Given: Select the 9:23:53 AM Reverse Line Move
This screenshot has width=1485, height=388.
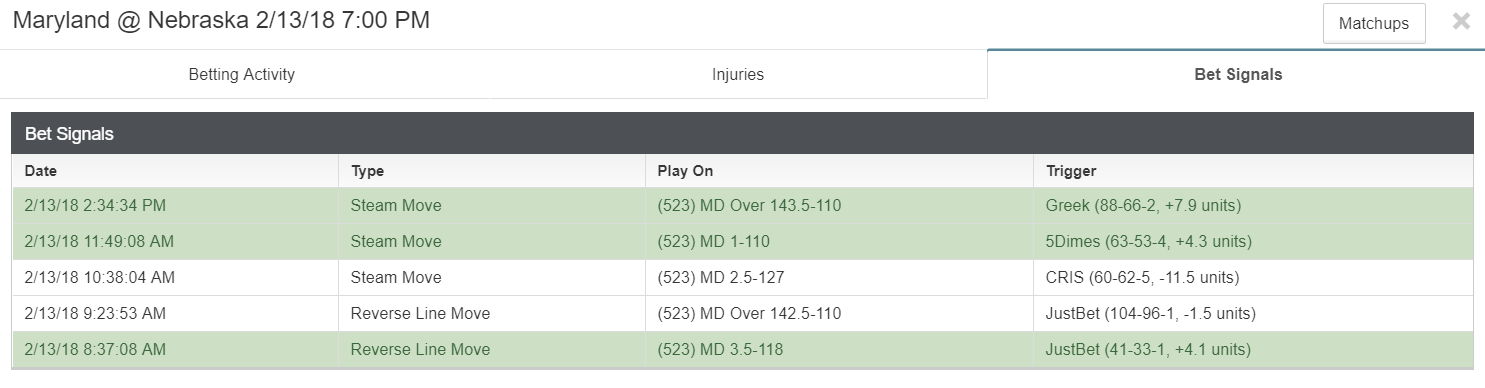Looking at the screenshot, I should [x=742, y=314].
